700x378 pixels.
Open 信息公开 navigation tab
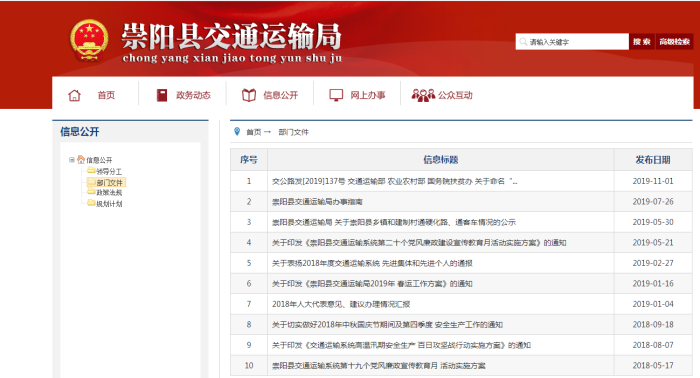pyautogui.click(x=280, y=95)
